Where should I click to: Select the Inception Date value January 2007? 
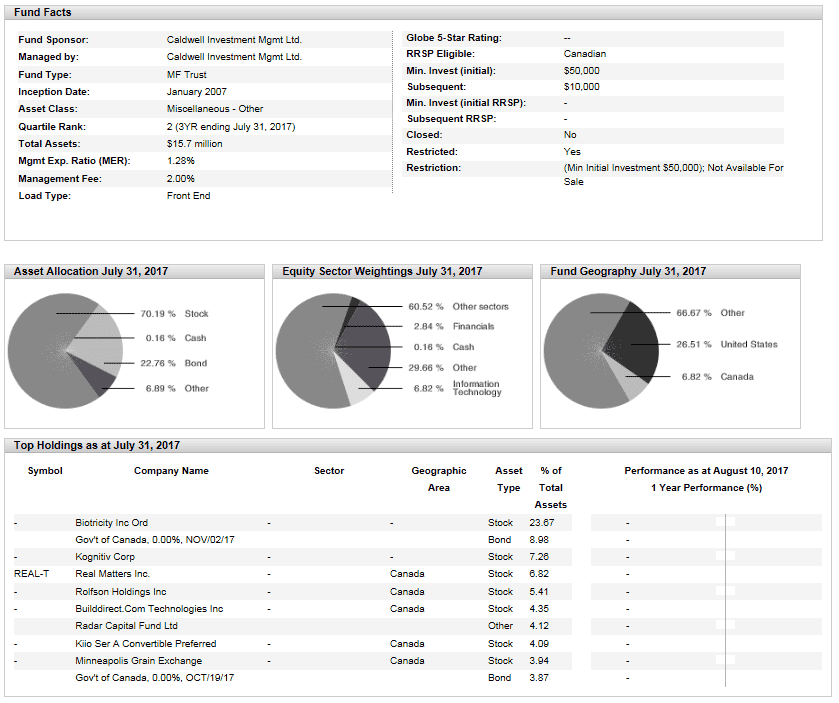point(196,91)
